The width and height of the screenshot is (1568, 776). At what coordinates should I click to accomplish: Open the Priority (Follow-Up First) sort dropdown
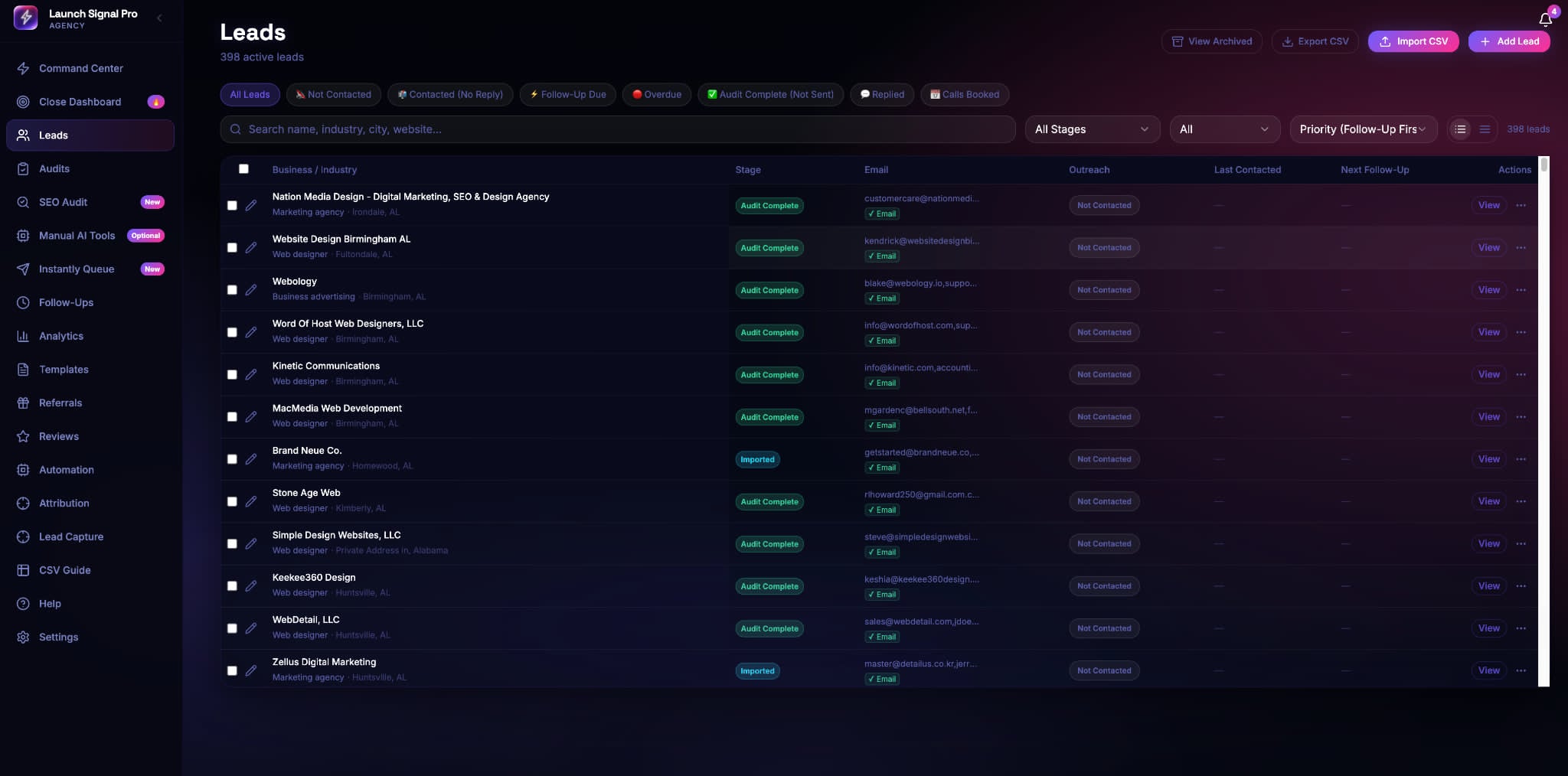click(x=1364, y=129)
